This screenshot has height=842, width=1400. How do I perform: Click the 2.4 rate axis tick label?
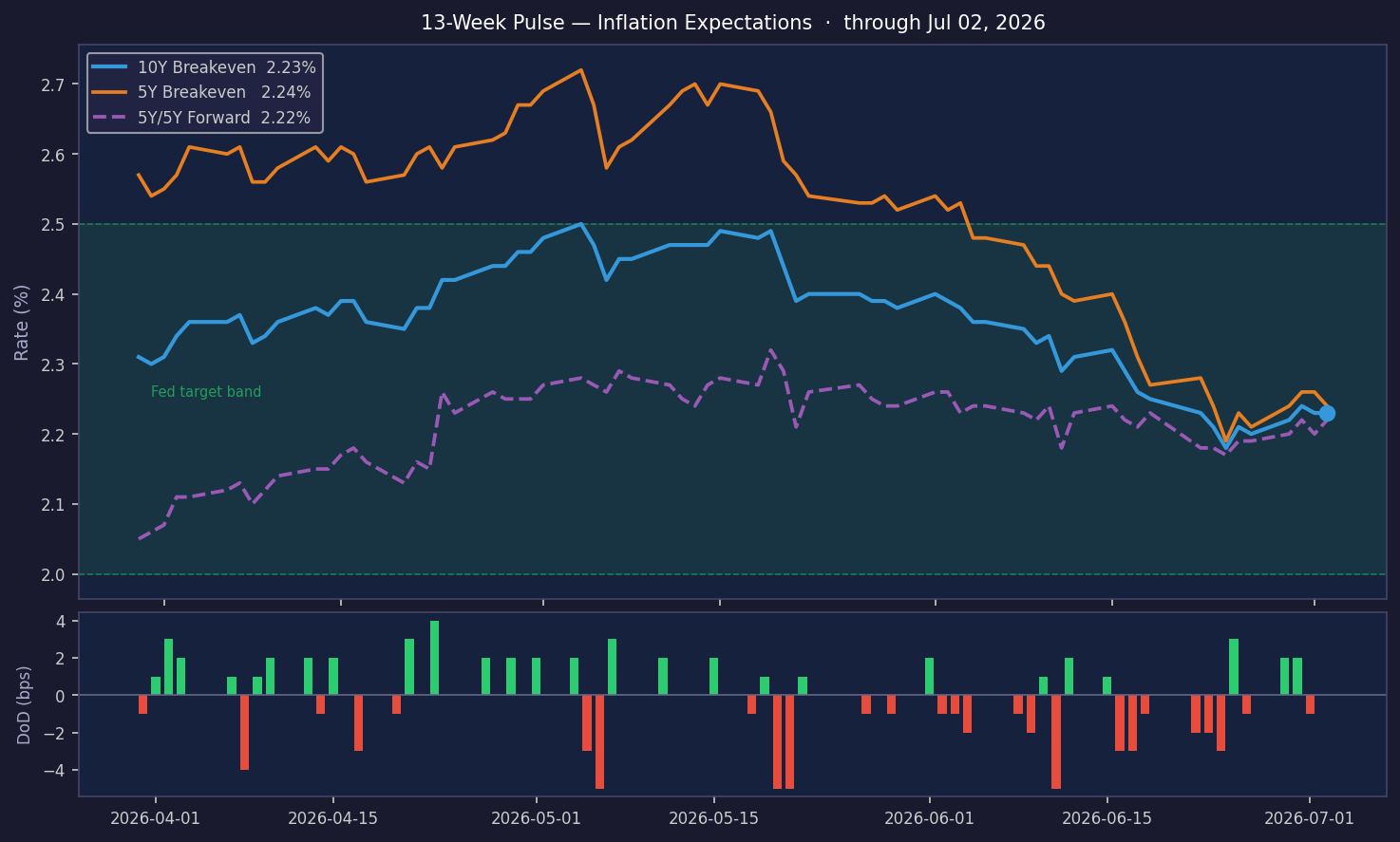[x=53, y=294]
